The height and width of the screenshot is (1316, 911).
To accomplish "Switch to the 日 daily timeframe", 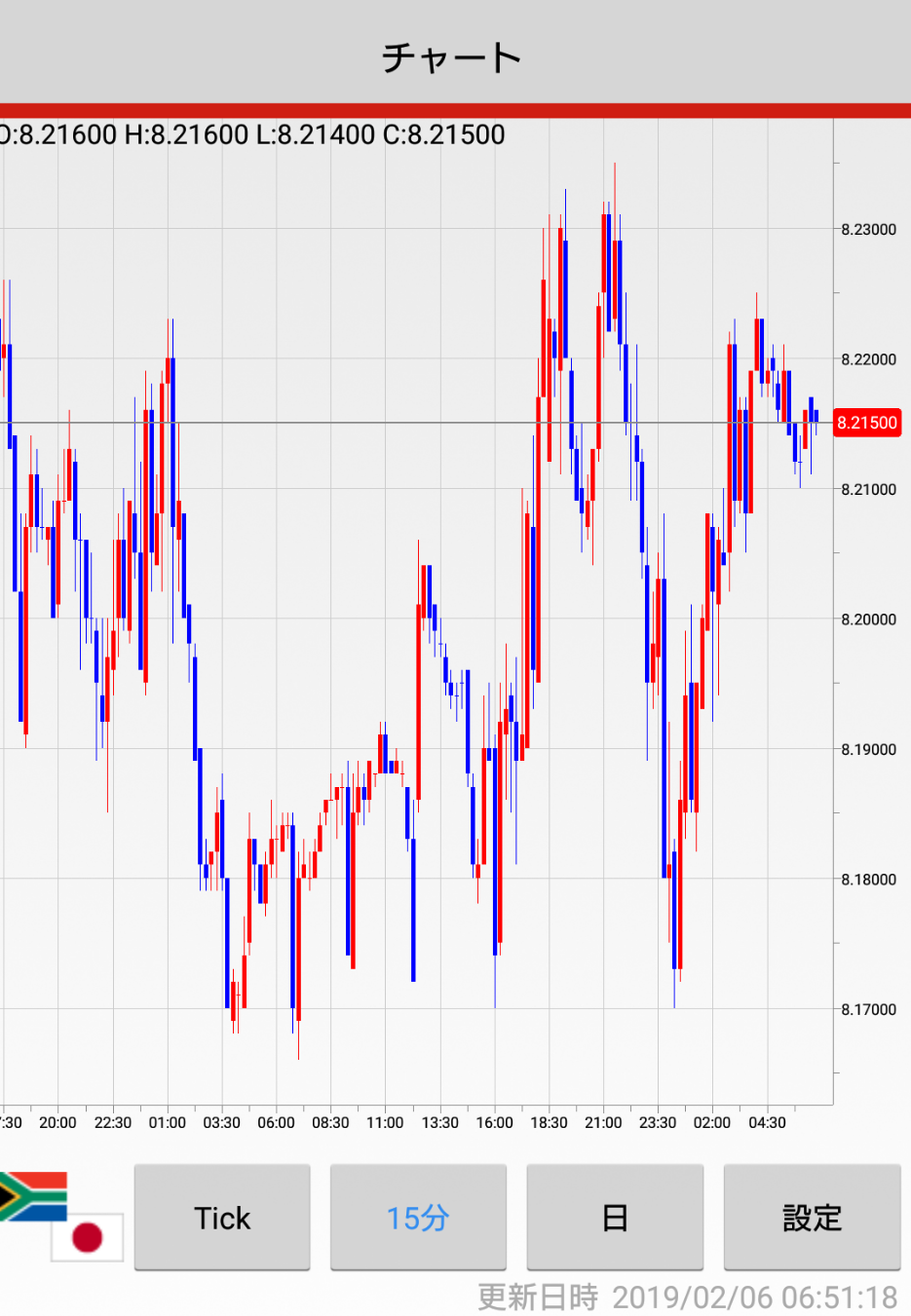I will [615, 1218].
